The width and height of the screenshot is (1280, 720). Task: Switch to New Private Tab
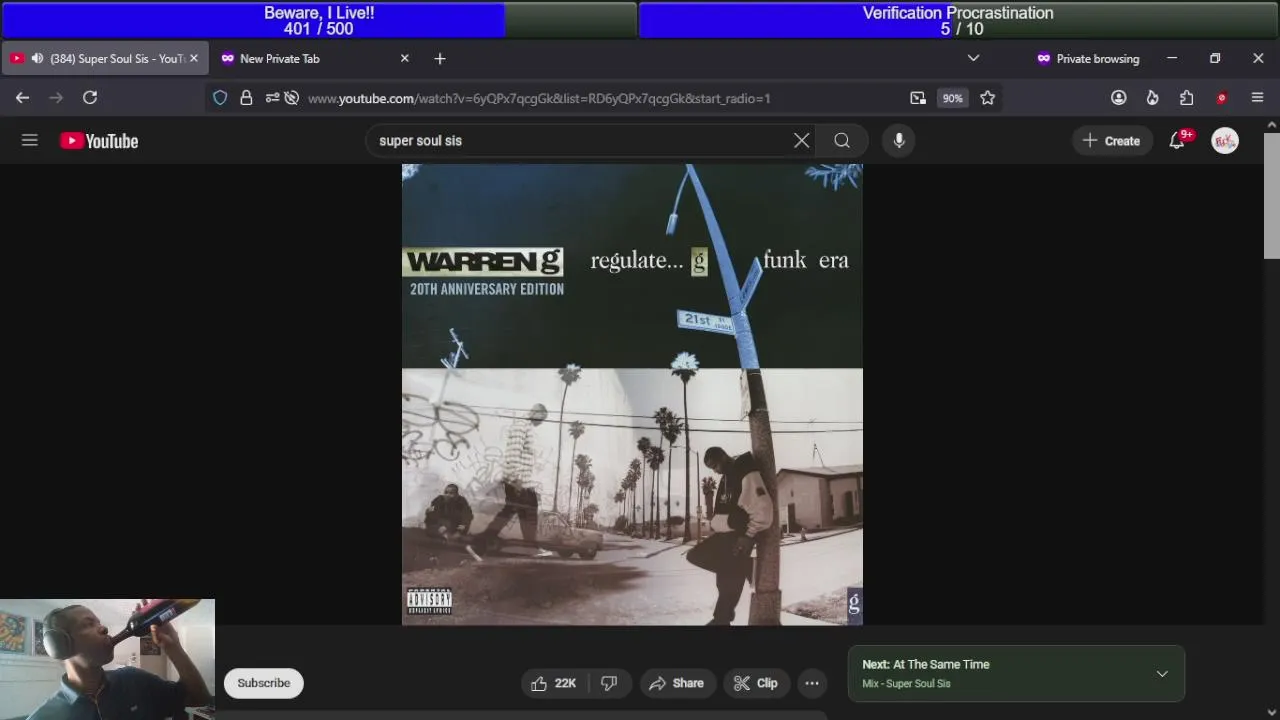[316, 59]
